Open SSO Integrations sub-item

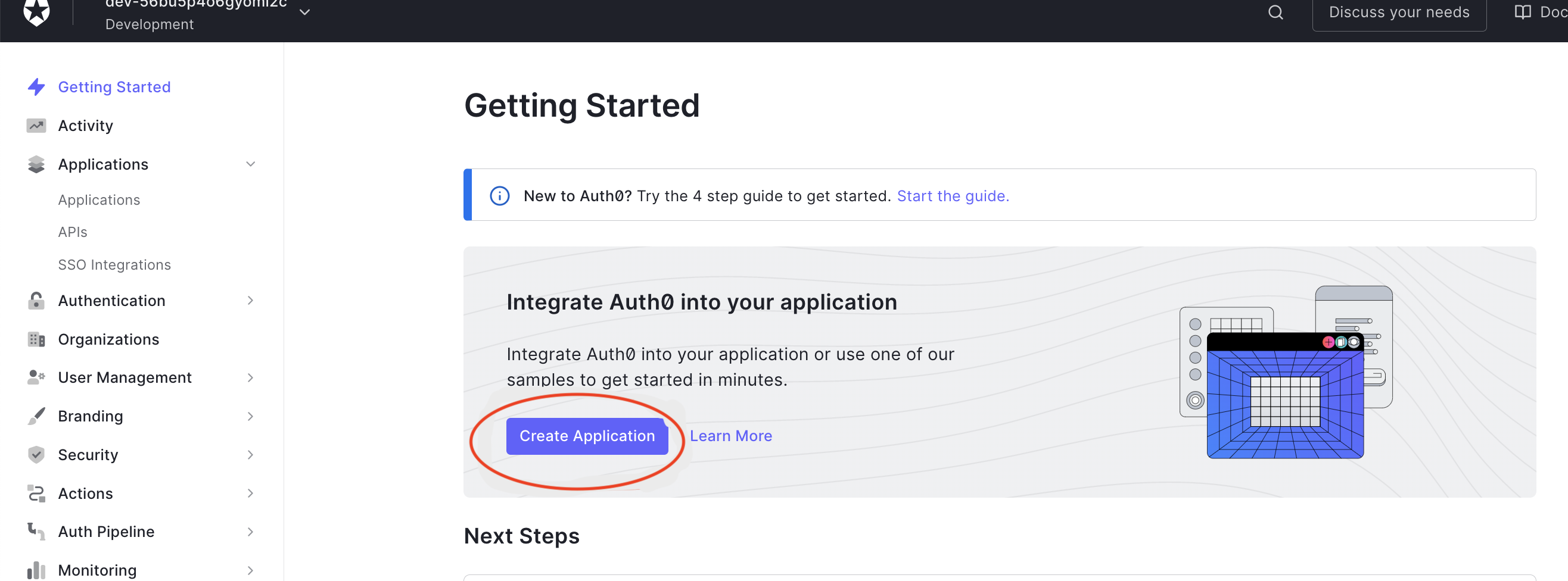point(114,265)
